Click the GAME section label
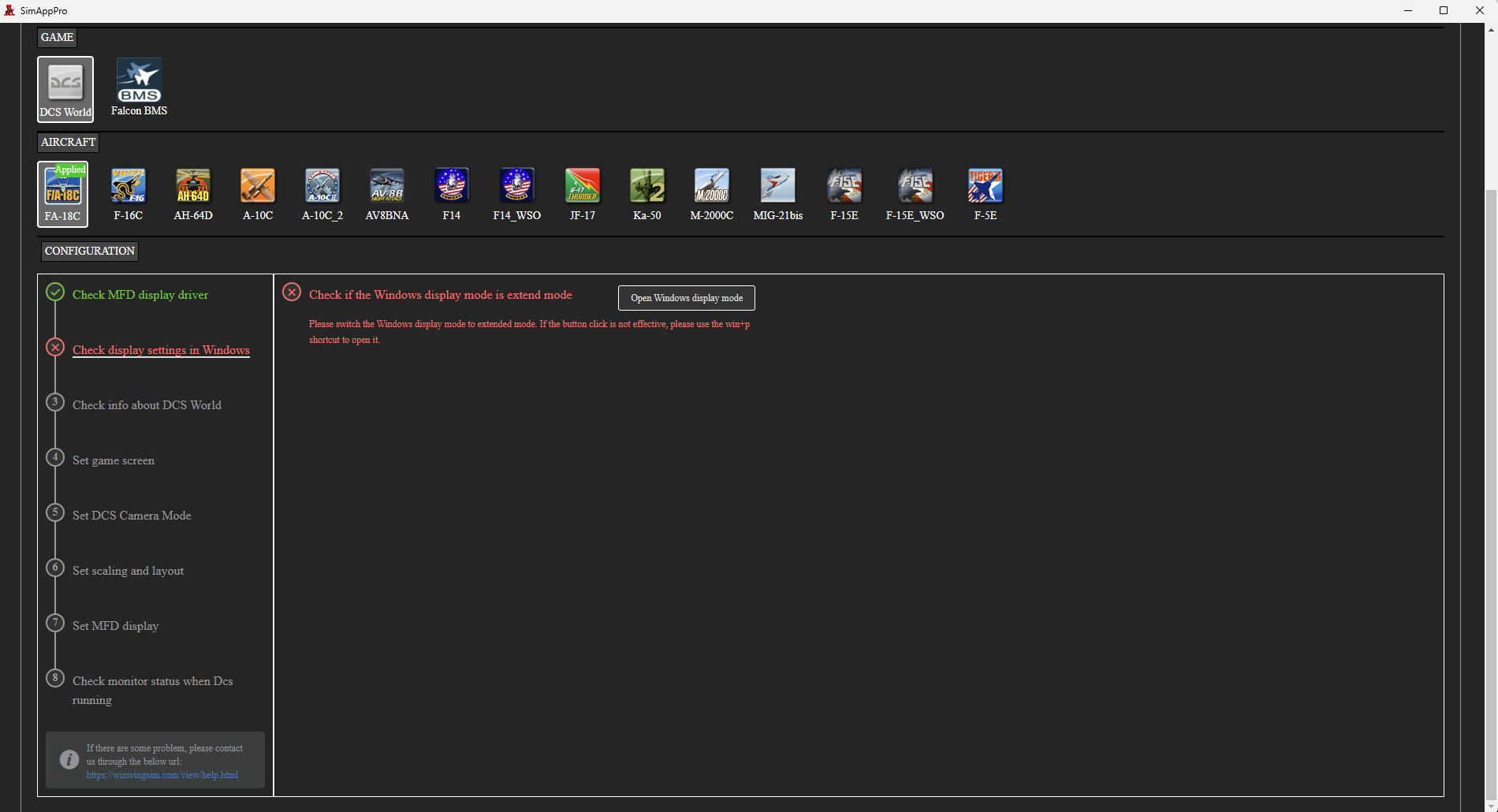This screenshot has width=1498, height=812. 57,37
